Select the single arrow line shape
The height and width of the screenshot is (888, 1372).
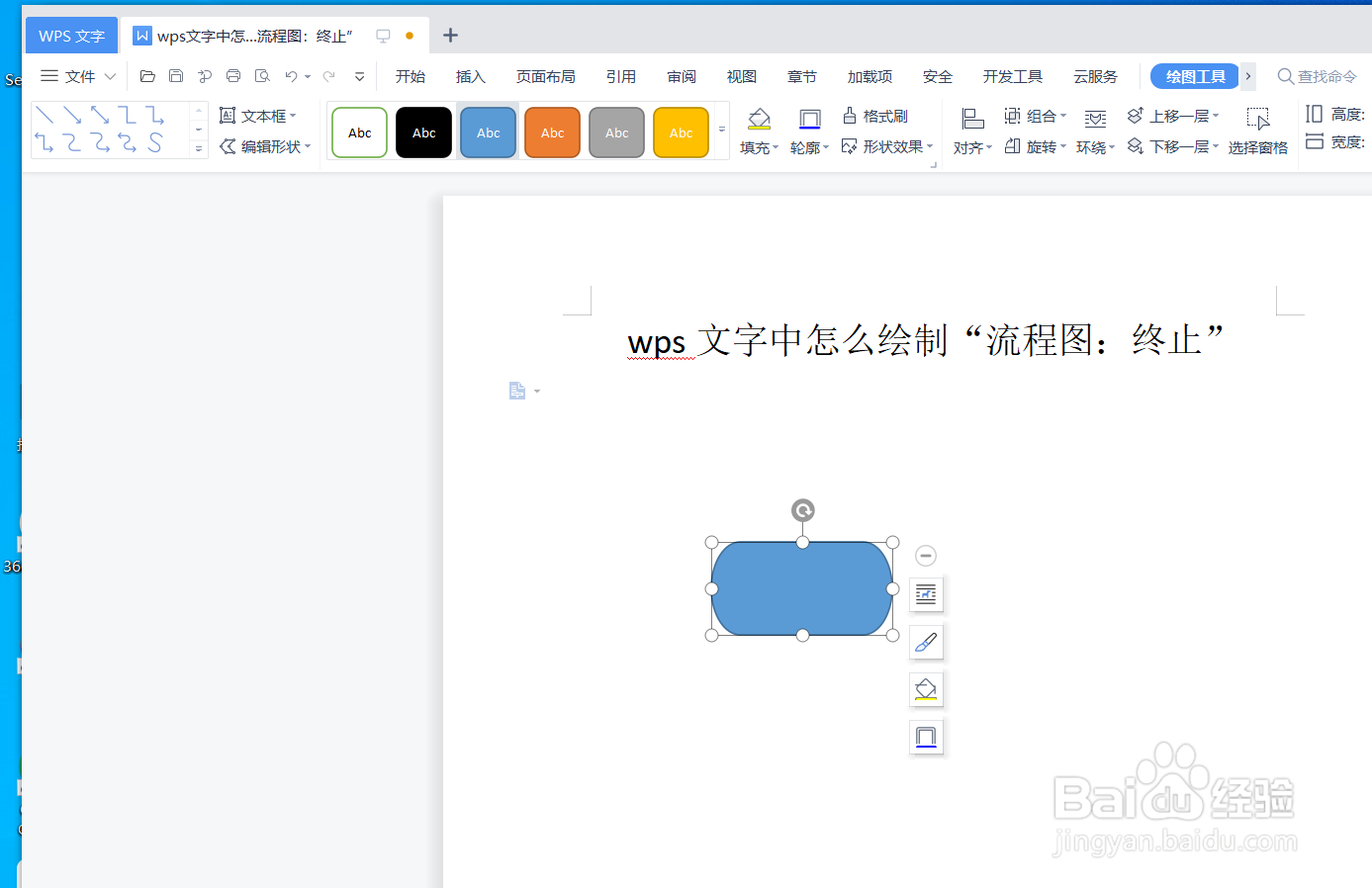[72, 116]
